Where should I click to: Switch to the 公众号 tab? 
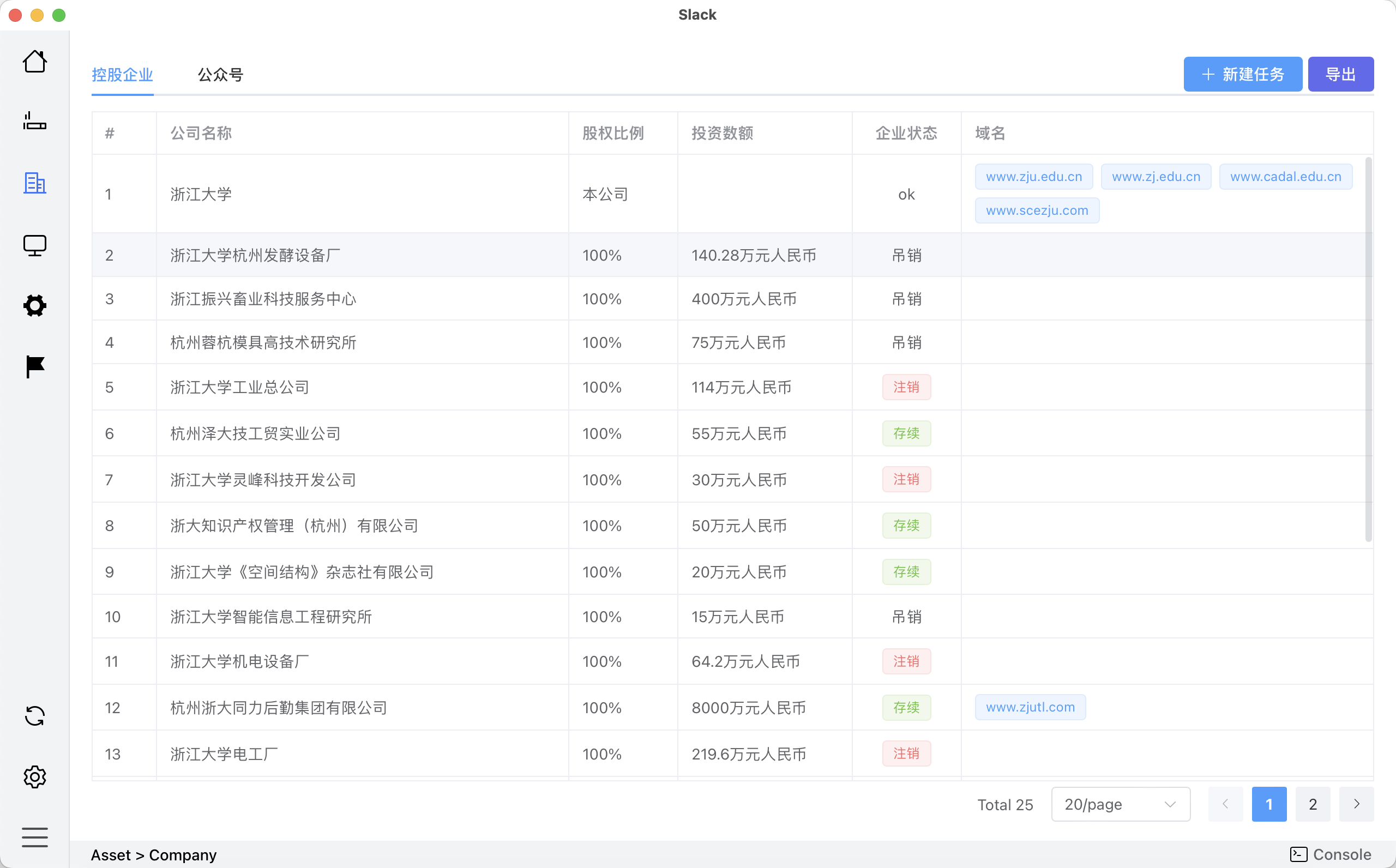[220, 75]
